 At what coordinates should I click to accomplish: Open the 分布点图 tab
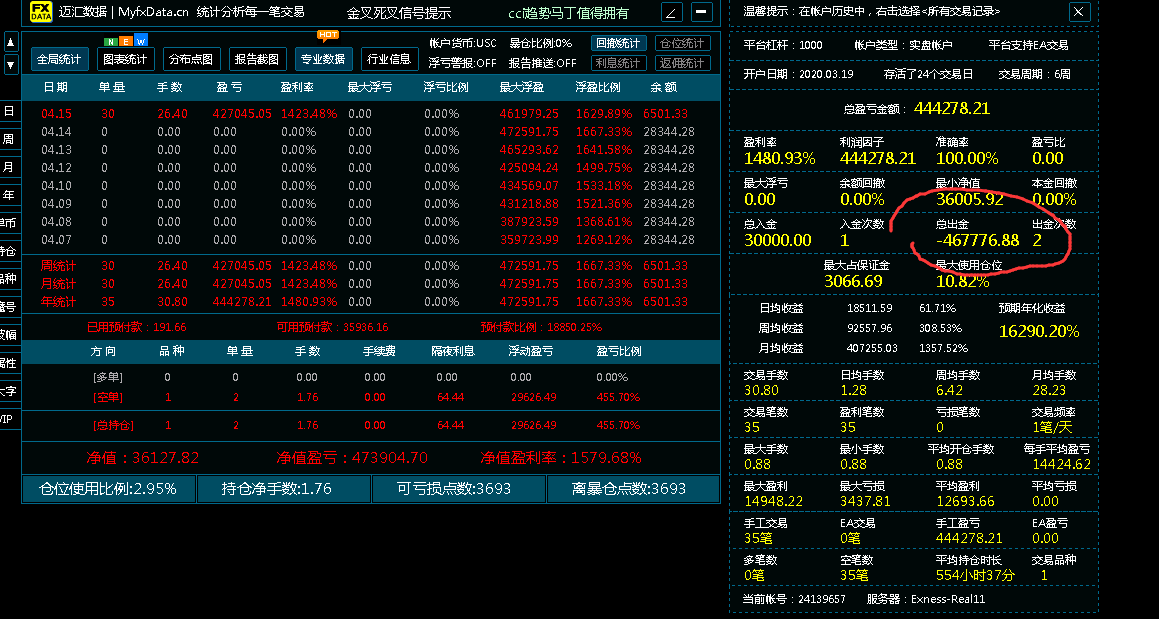coord(190,59)
